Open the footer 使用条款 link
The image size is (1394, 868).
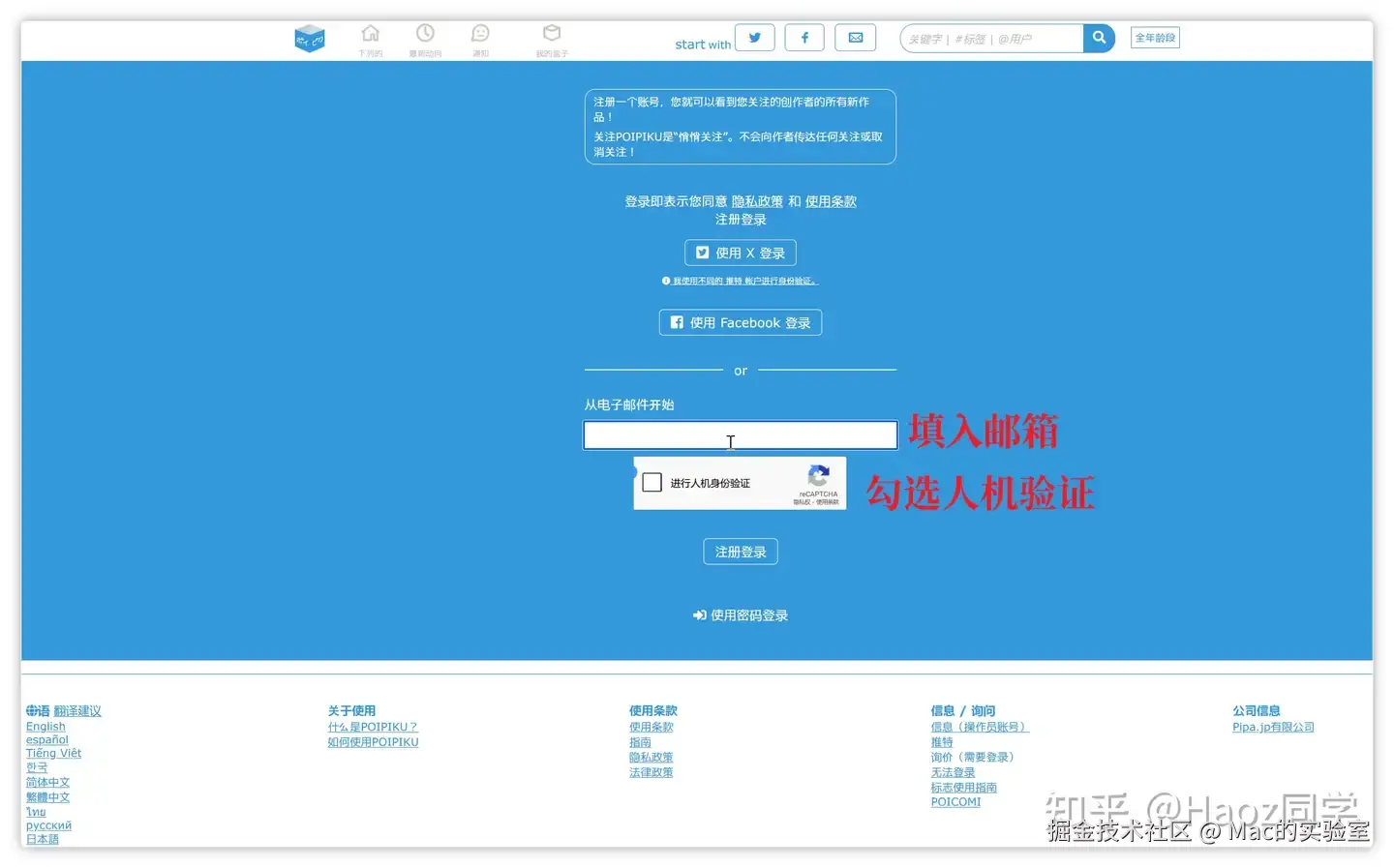652,727
